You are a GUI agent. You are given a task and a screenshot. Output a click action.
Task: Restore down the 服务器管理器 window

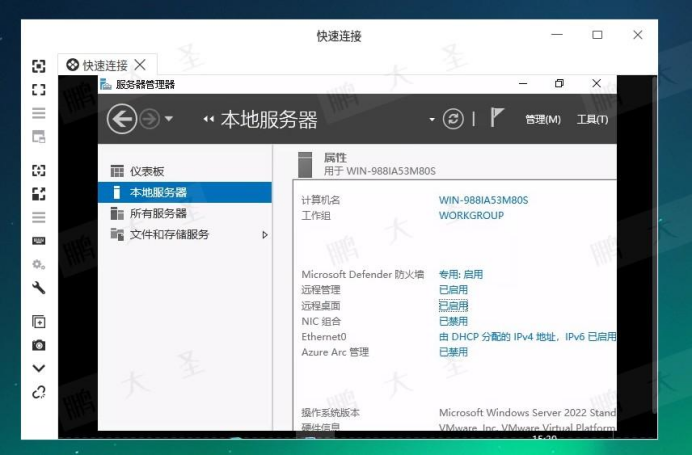559,83
